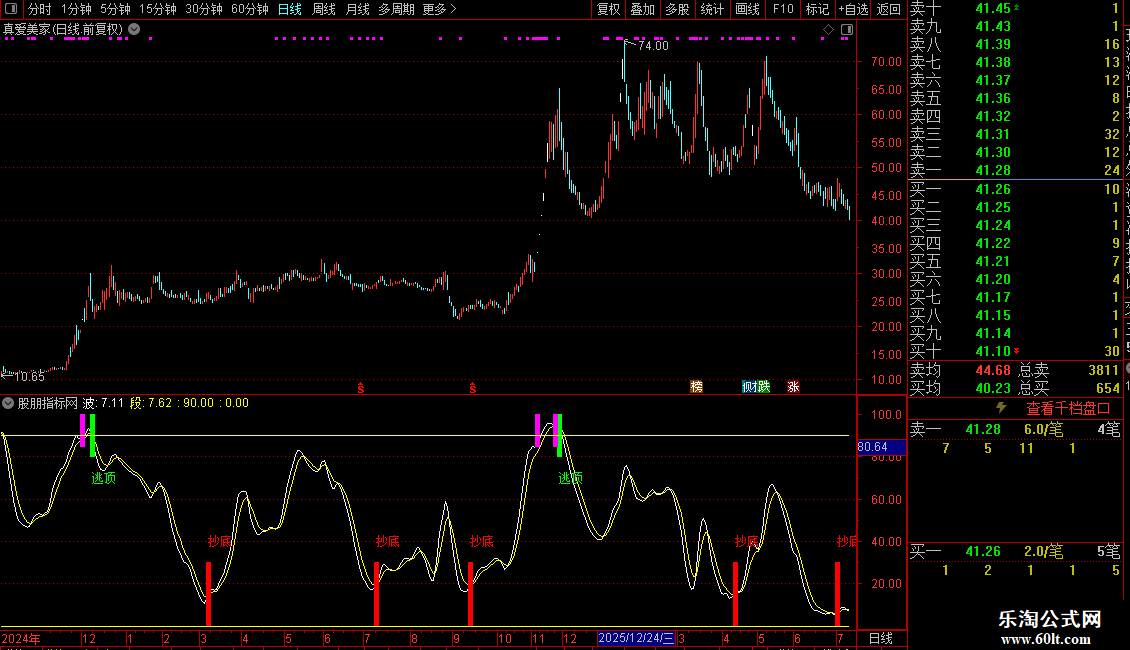Click the lightning icon beside 查看千档盘口
1130x650 pixels.
[1001, 408]
